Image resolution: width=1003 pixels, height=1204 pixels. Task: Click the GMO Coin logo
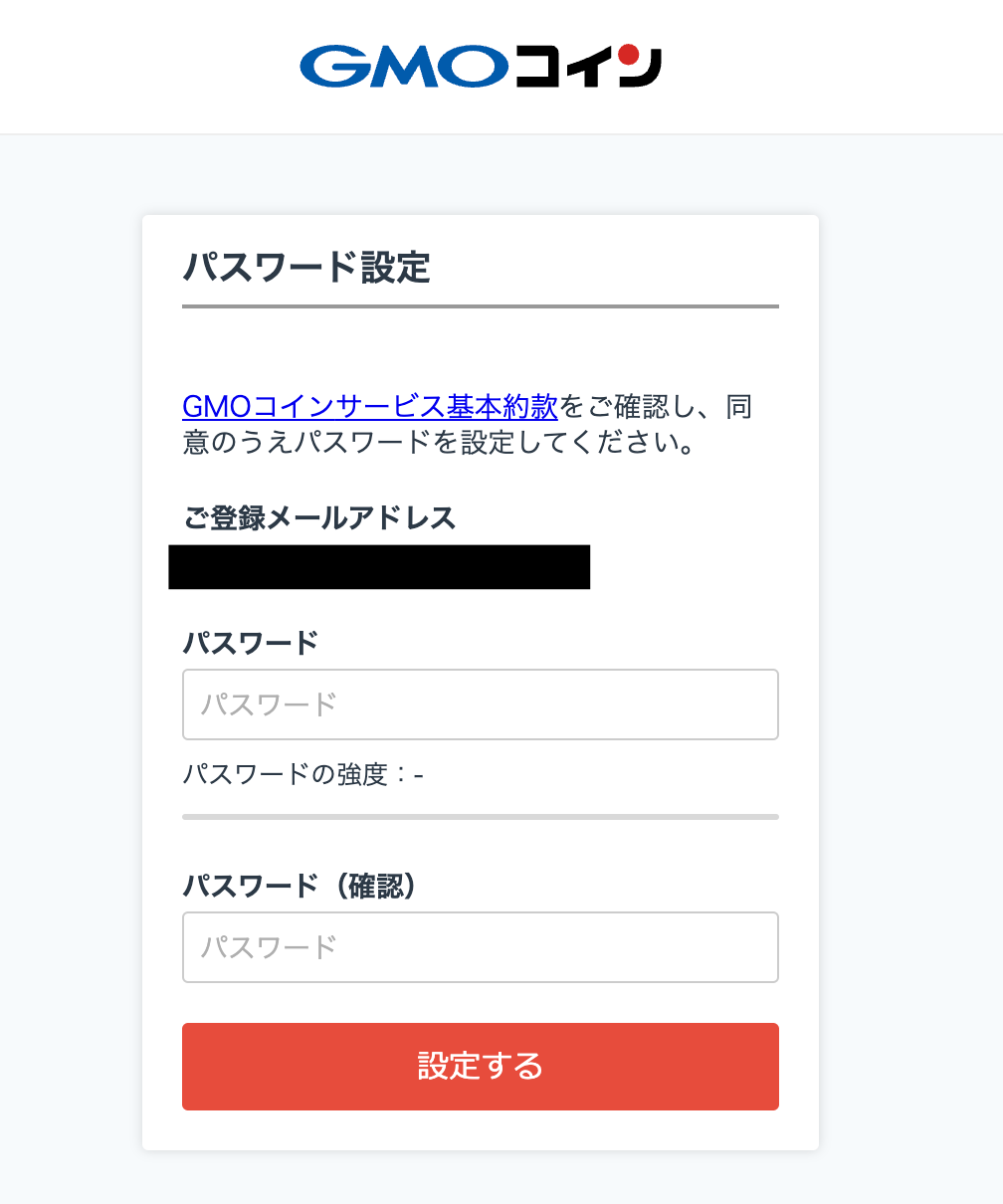(481, 66)
